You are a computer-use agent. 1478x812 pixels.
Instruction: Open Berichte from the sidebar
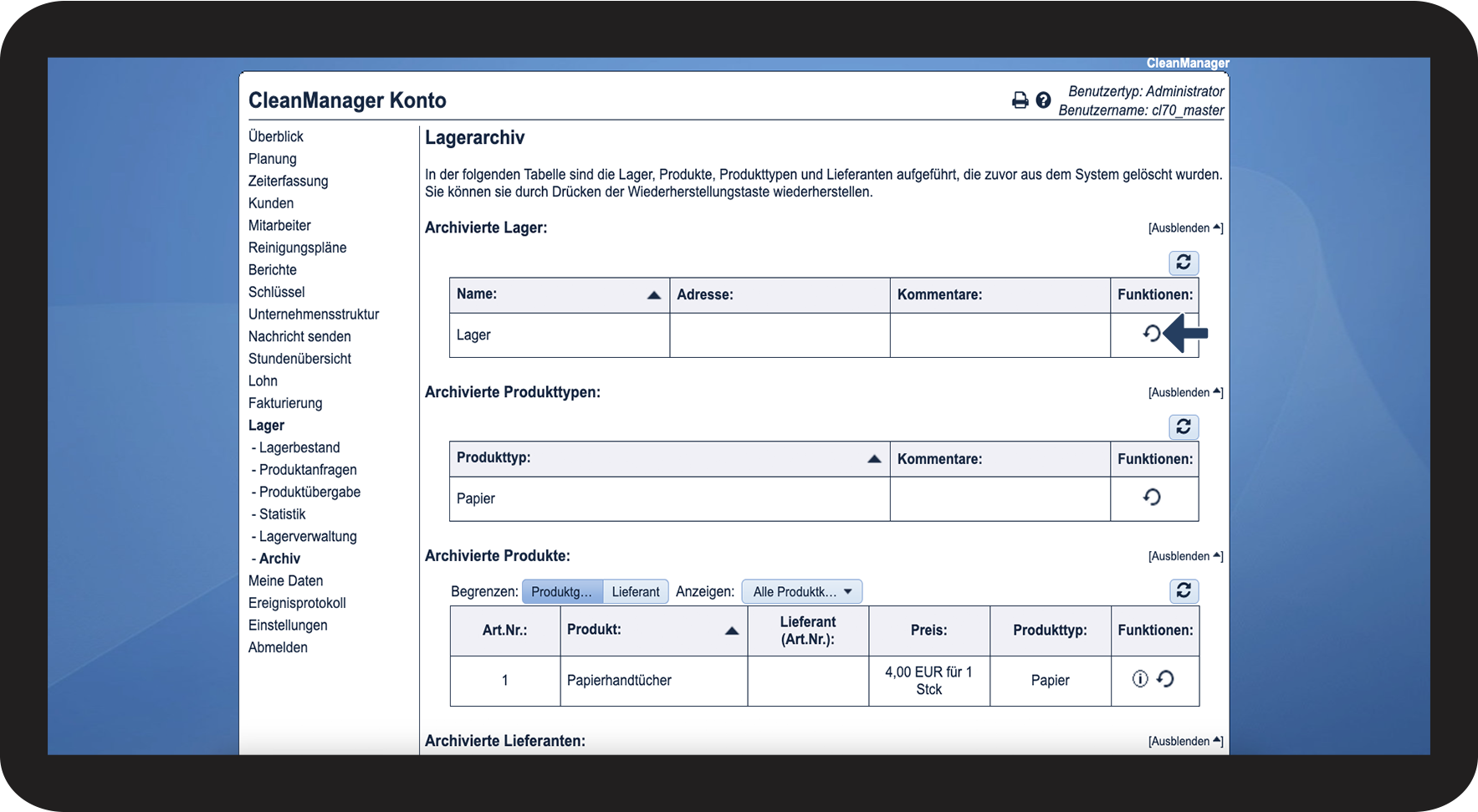[273, 270]
